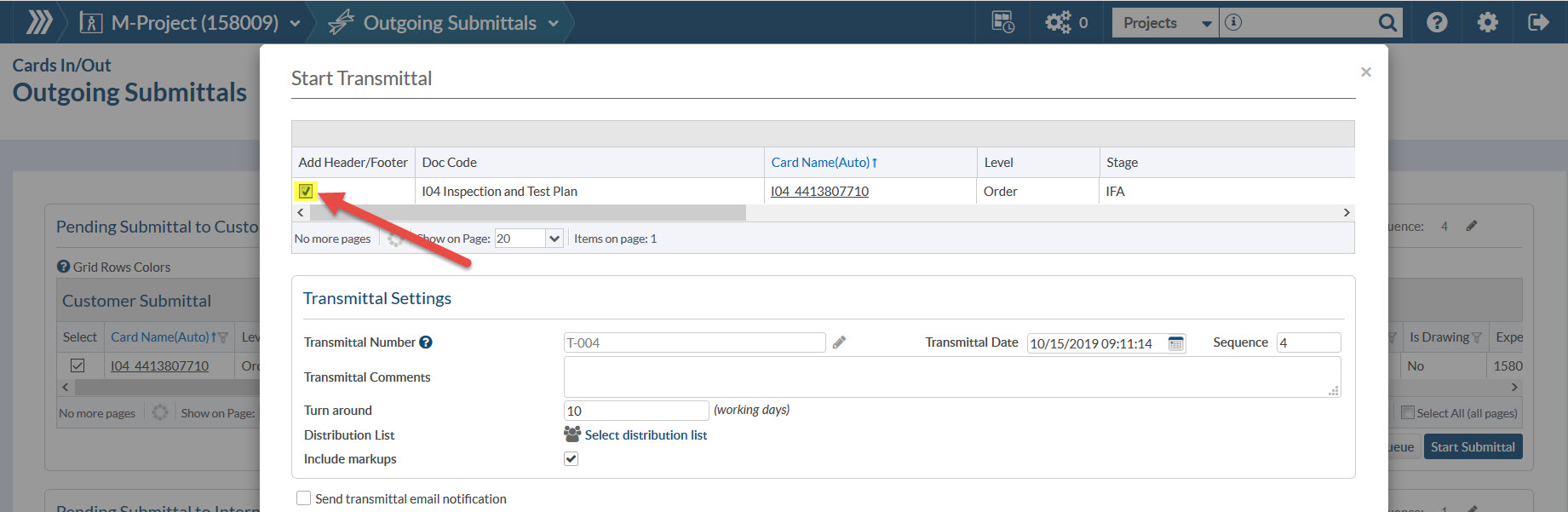Click the logout icon in top bar
Screen dimensions: 1568x512
(1538, 23)
